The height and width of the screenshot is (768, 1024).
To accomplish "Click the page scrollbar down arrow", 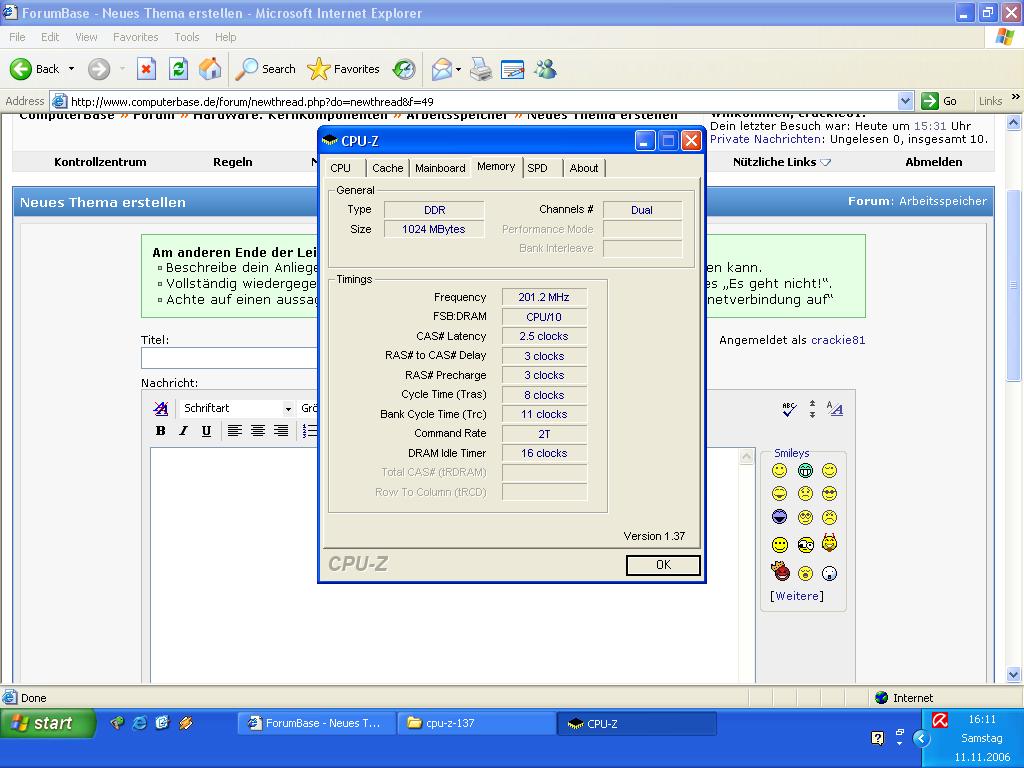I will coord(1014,674).
